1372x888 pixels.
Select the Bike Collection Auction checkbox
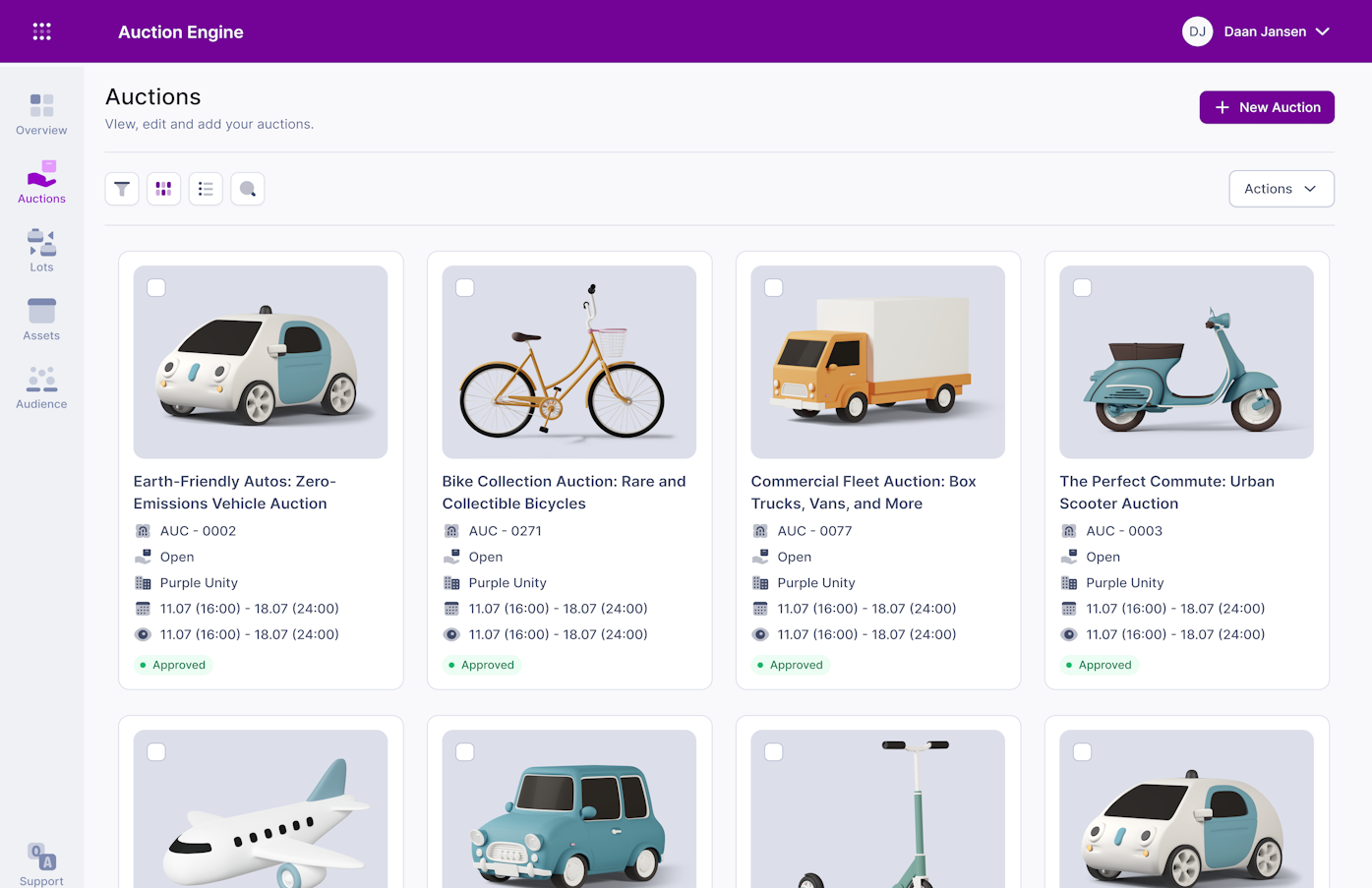(465, 288)
